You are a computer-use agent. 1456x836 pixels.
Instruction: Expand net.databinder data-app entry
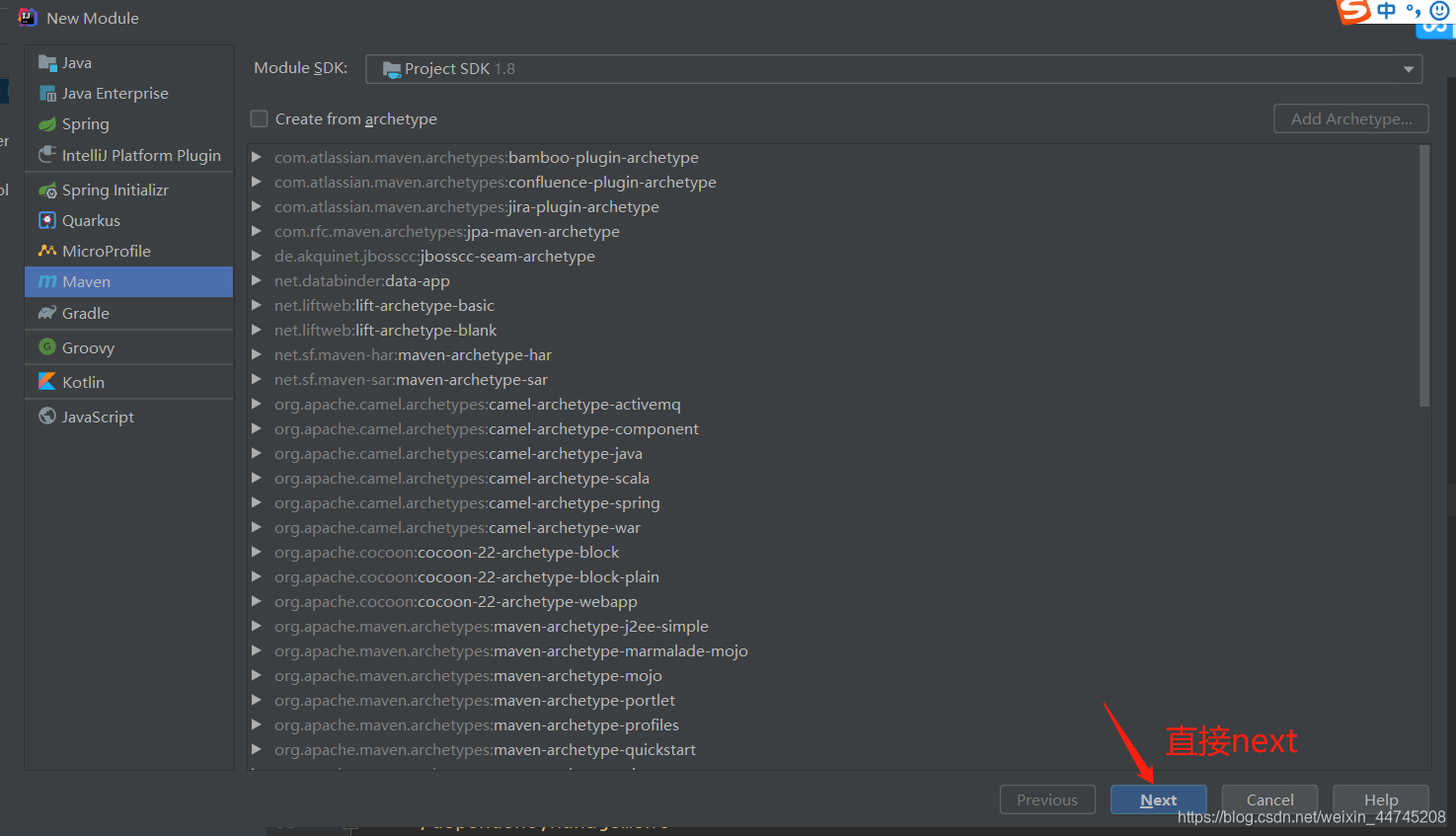[257, 280]
